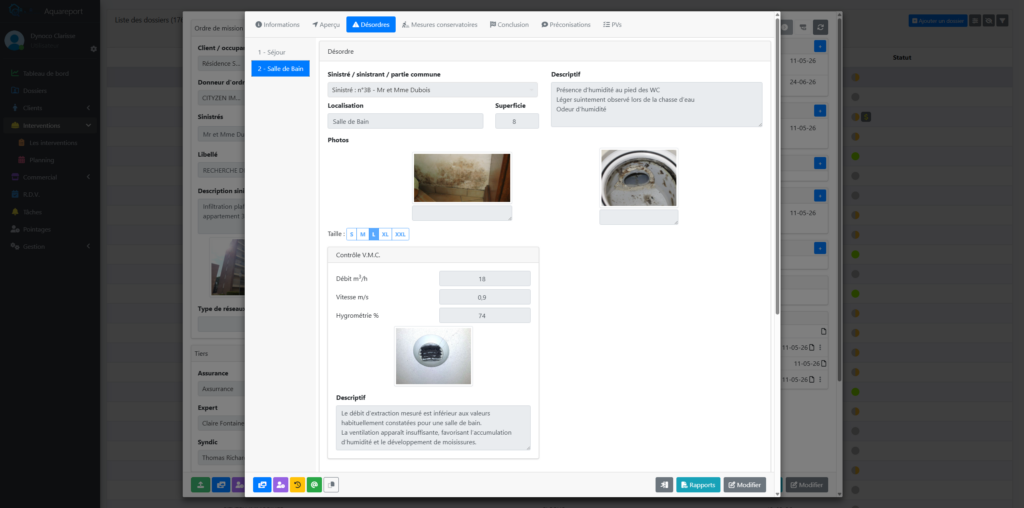
Task: Open R.D.V. in the sidebar
Action: point(31,195)
